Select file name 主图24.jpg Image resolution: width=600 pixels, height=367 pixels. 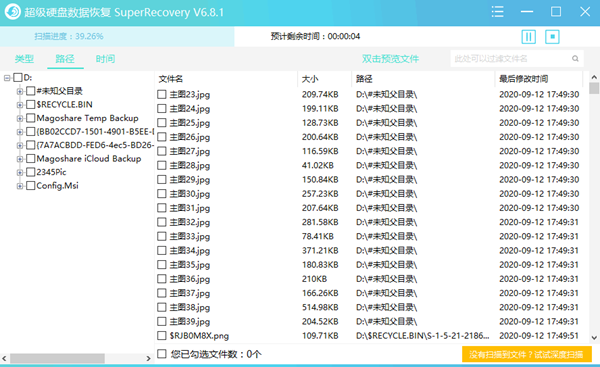pyautogui.click(x=190, y=109)
